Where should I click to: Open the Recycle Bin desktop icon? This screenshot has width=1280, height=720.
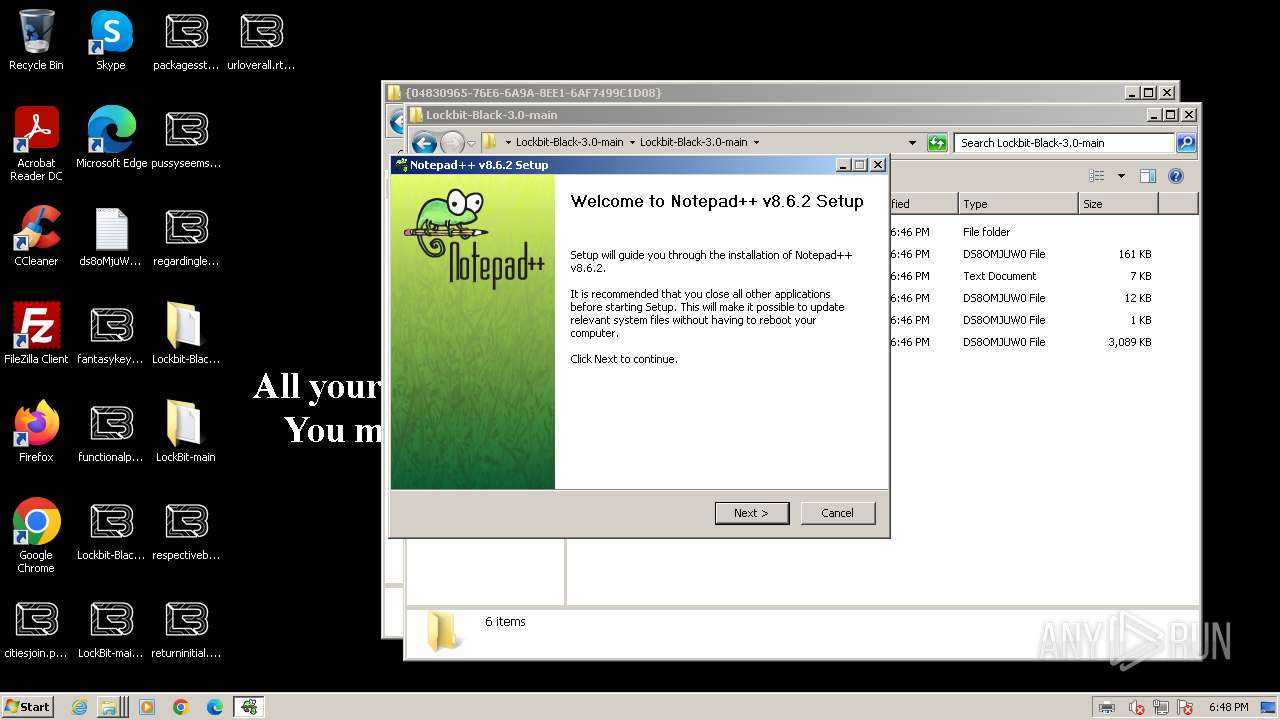[x=36, y=40]
